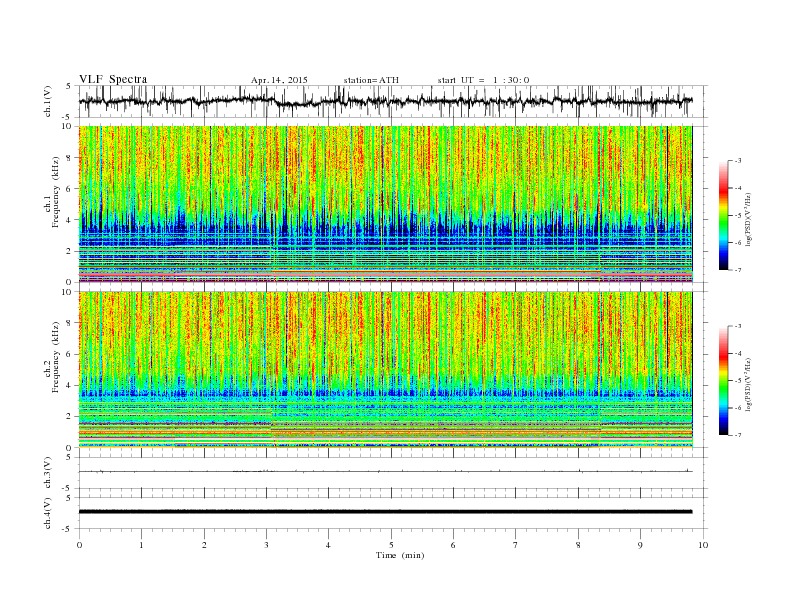Click the "ch.3(V)" axis label
The height and width of the screenshot is (612, 792).
[x=48, y=473]
